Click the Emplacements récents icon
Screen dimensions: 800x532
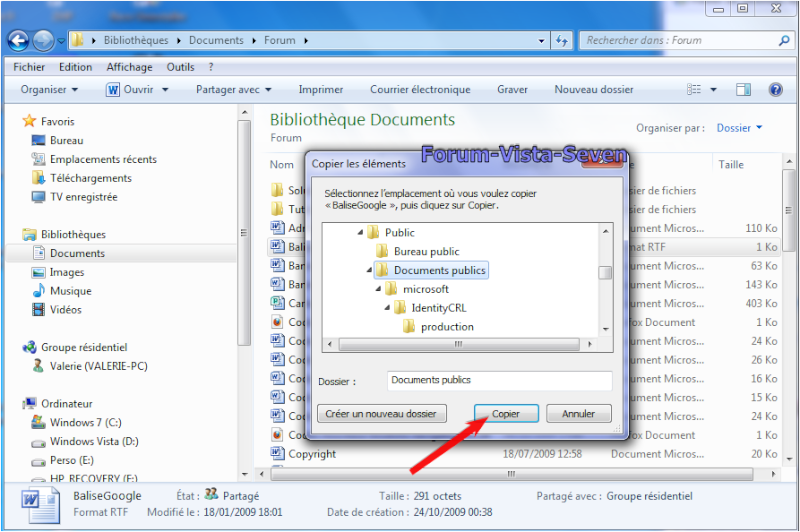click(x=38, y=159)
